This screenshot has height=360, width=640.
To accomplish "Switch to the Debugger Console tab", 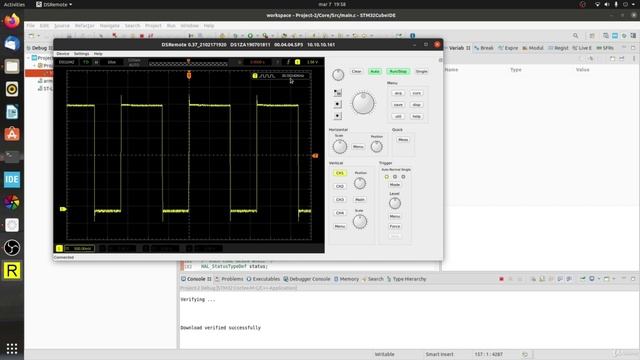I will (x=307, y=279).
